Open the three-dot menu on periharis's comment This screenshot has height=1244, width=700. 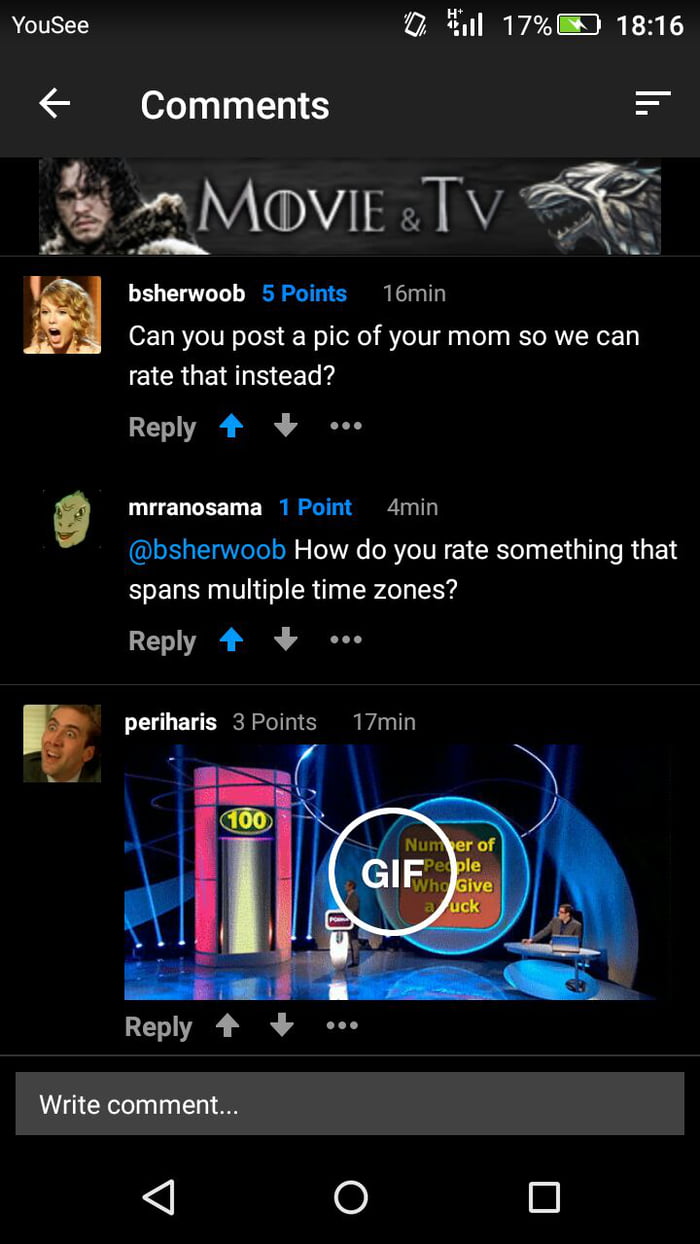tap(341, 1026)
